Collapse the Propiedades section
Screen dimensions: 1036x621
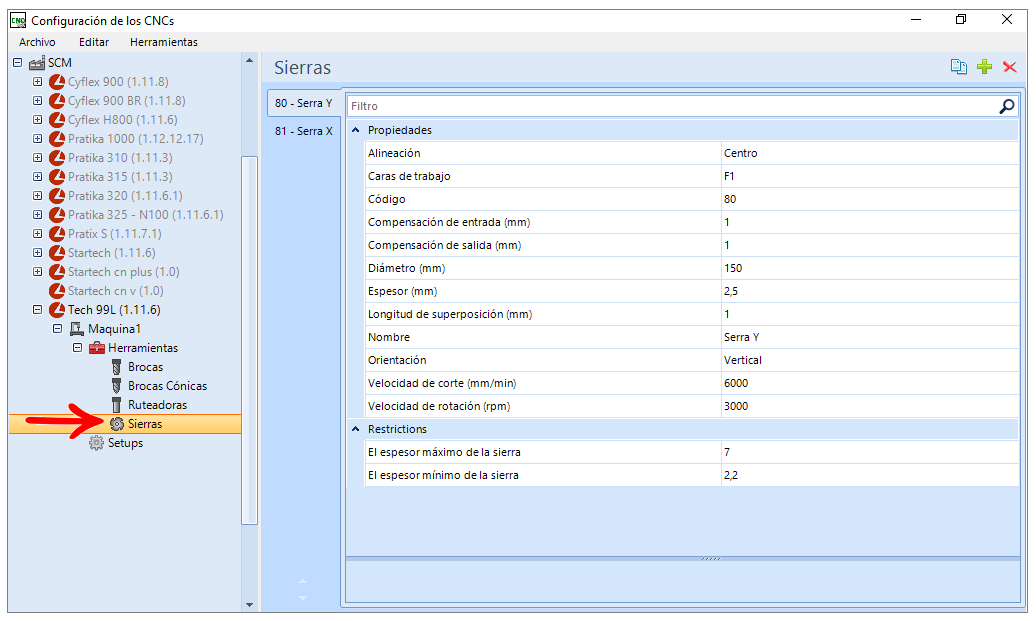(x=355, y=130)
